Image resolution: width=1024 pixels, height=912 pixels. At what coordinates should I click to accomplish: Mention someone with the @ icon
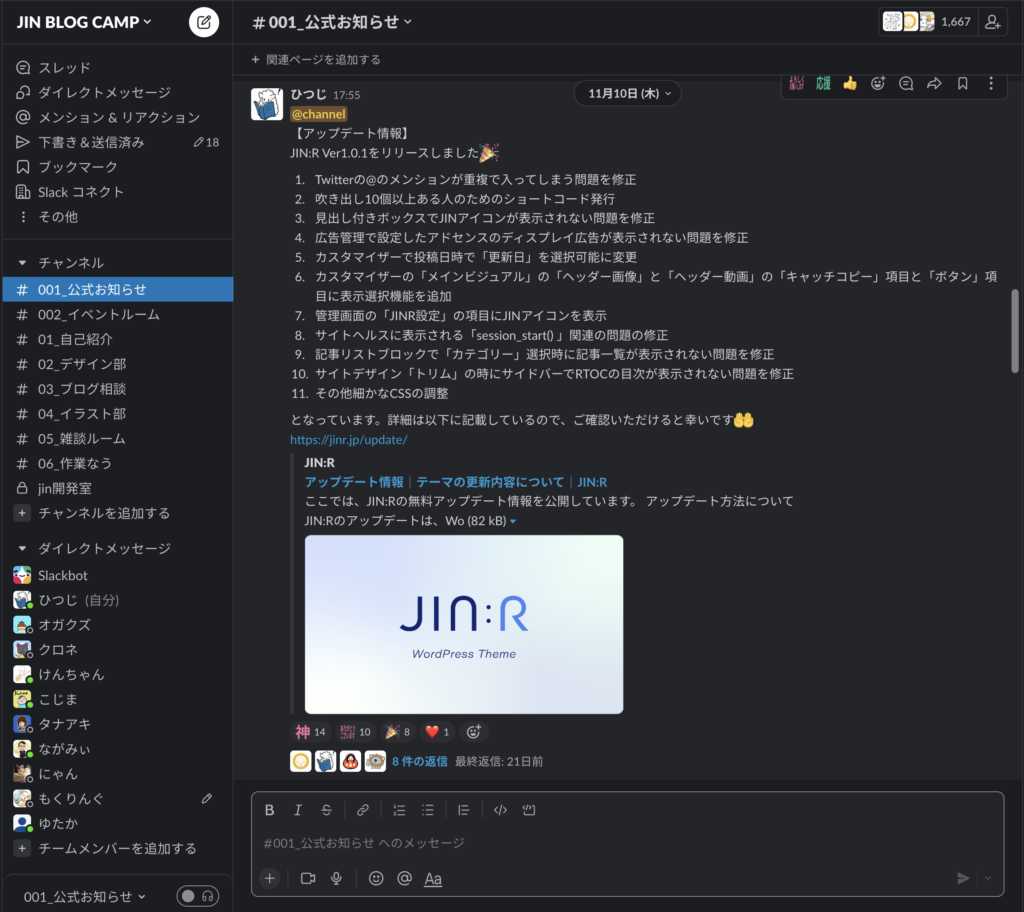[x=404, y=879]
